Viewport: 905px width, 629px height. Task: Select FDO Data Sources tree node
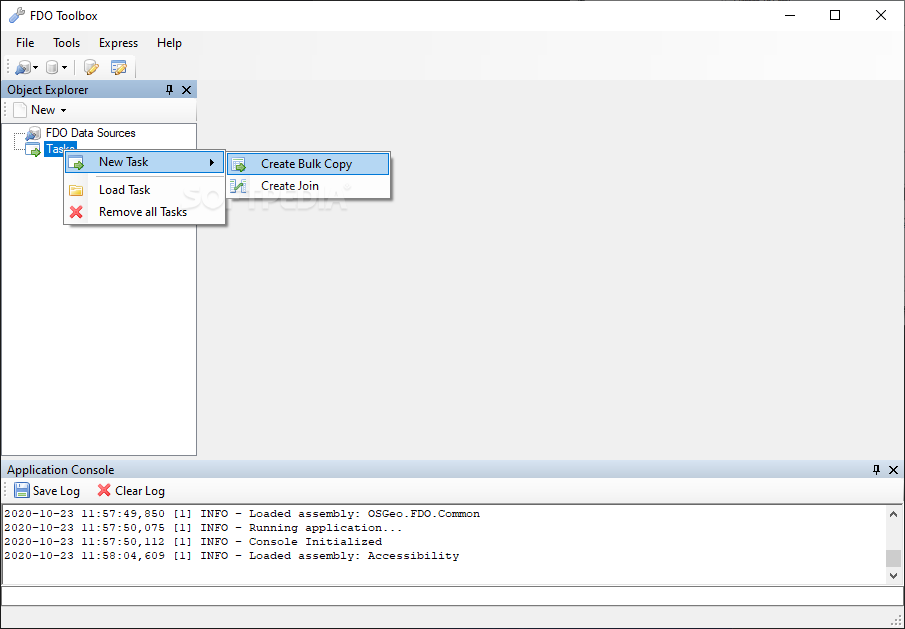91,133
